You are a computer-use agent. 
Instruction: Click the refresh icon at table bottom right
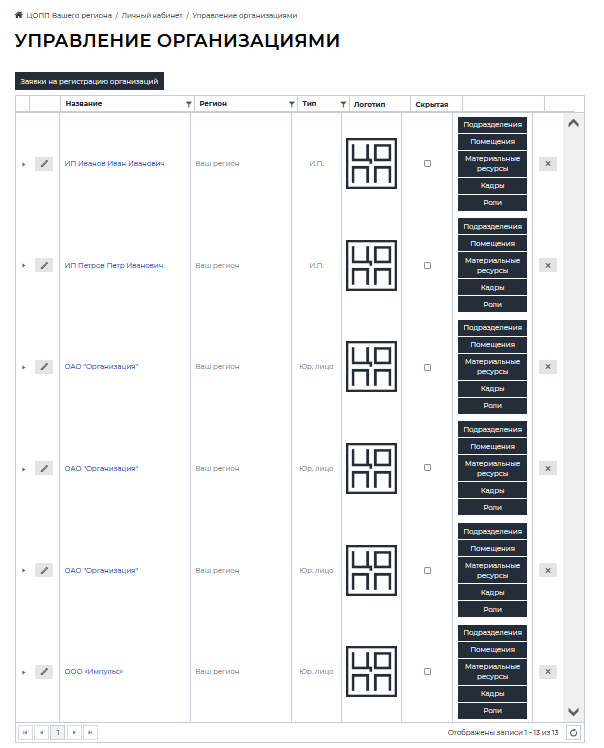click(x=573, y=732)
